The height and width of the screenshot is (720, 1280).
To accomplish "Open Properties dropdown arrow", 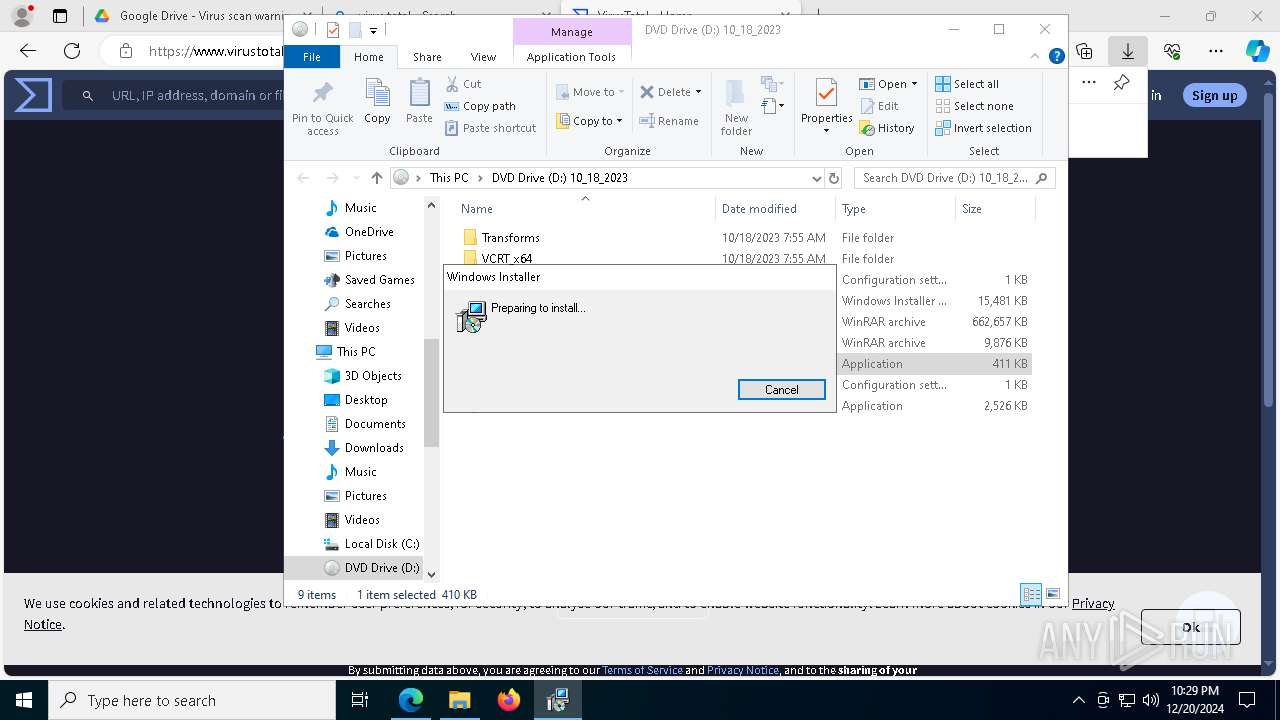I will tap(826, 131).
